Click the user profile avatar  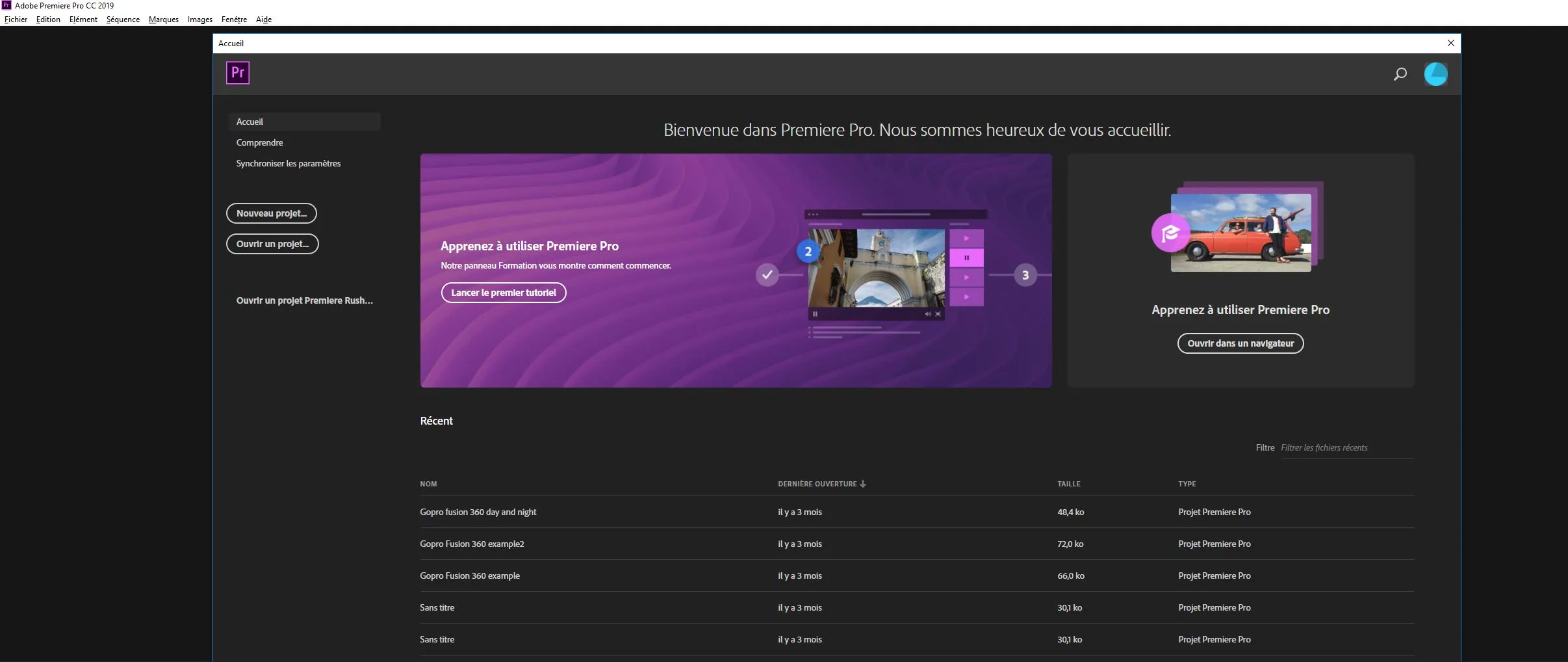(1435, 74)
